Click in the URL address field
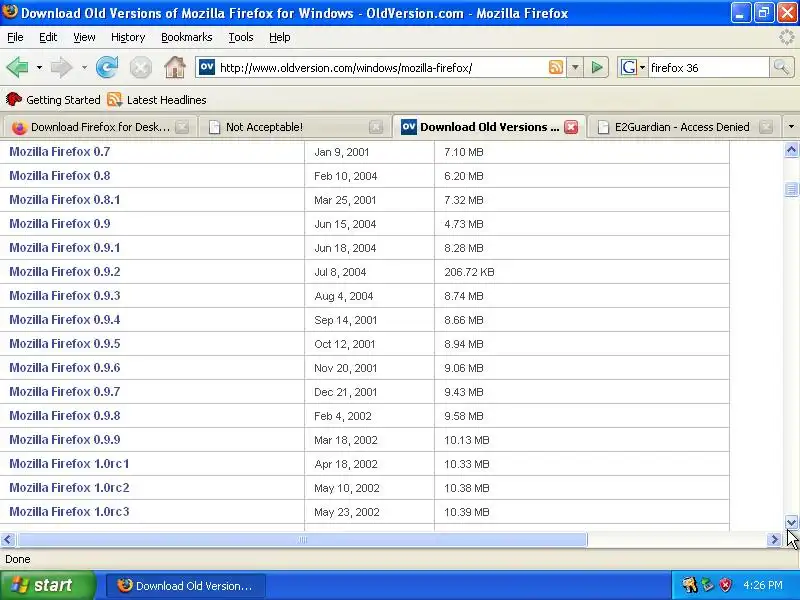This screenshot has height=600, width=800. click(380, 67)
